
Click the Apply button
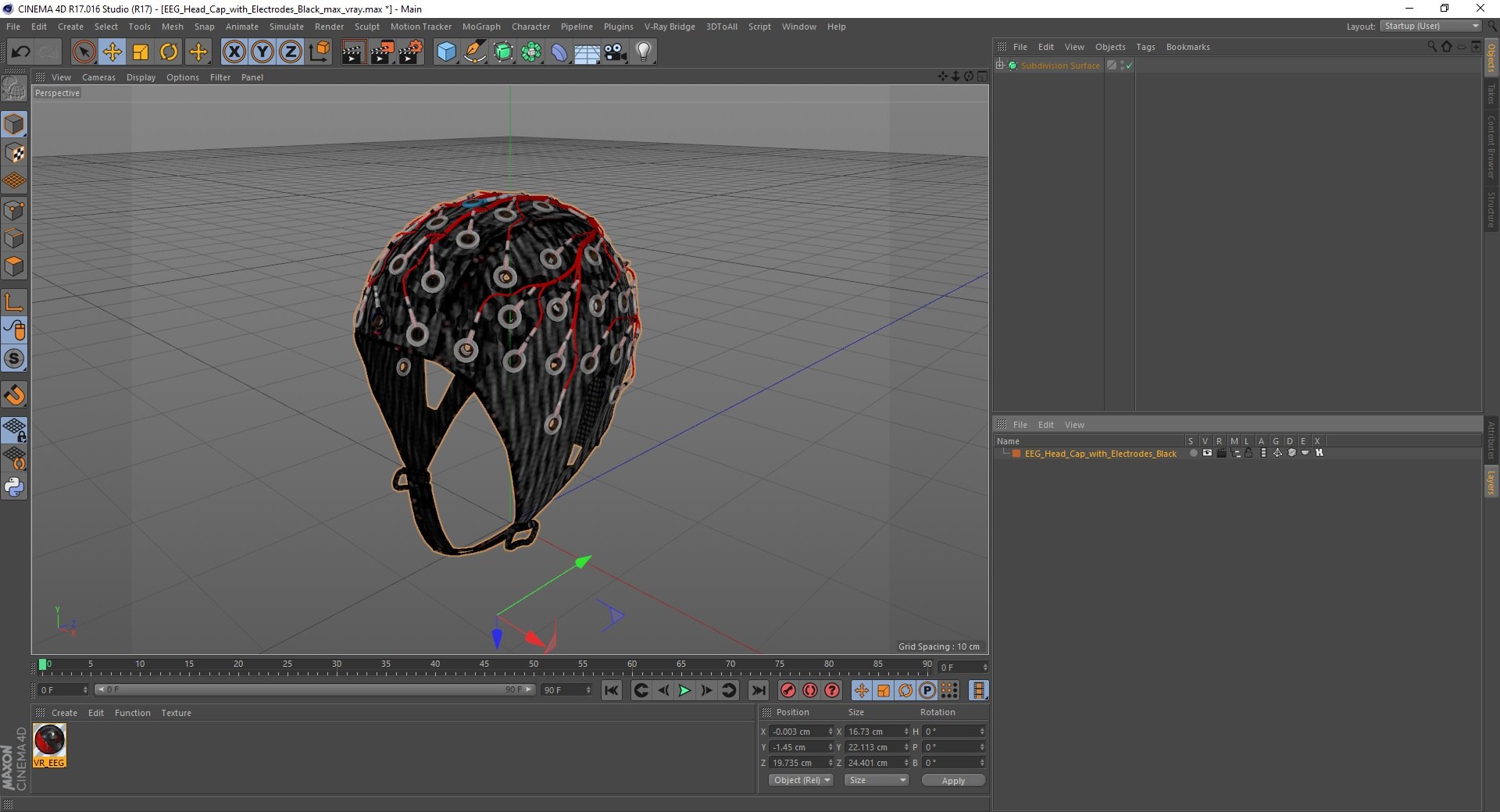(x=953, y=780)
